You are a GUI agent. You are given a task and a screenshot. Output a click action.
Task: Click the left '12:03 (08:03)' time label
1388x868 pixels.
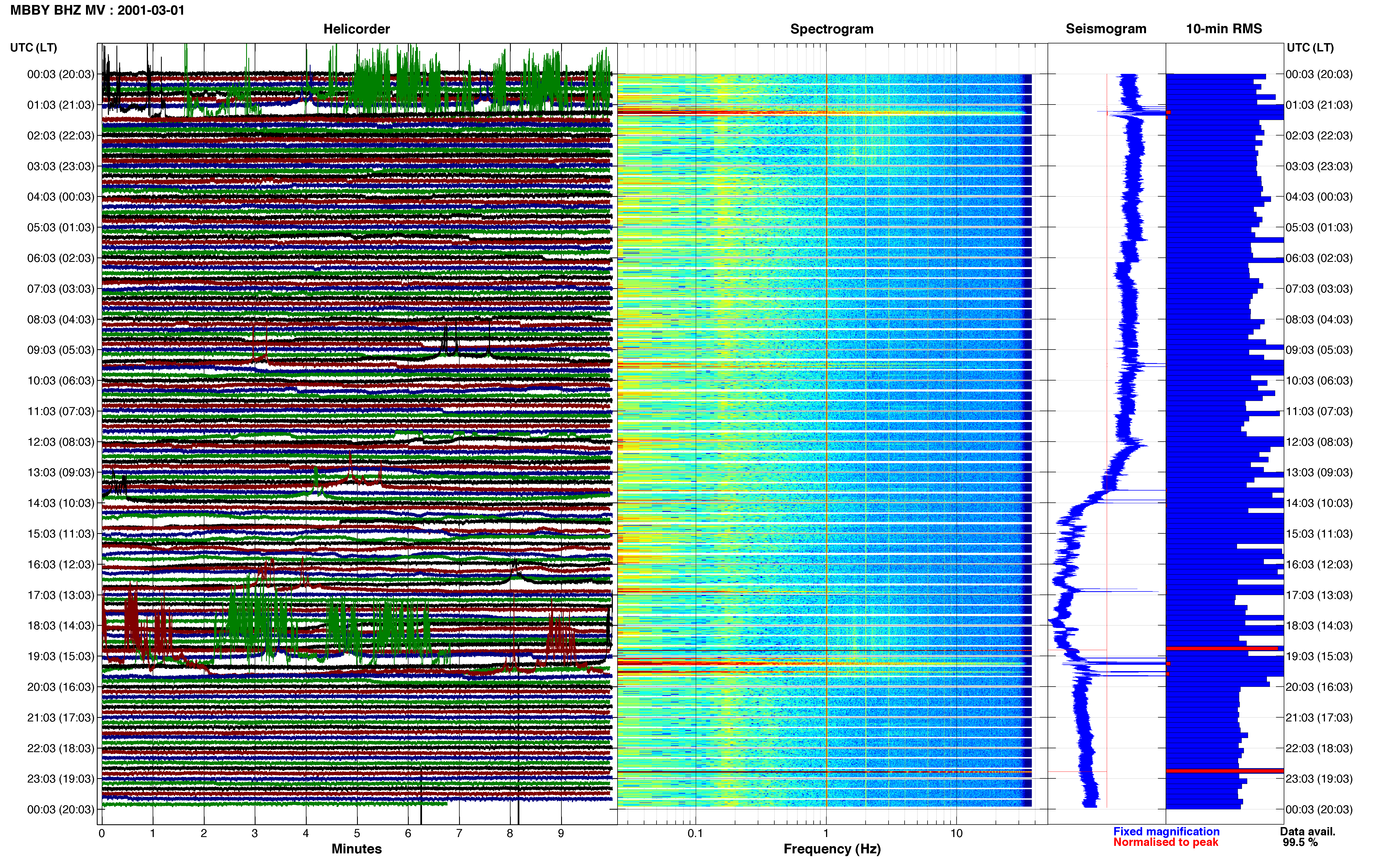pyautogui.click(x=61, y=442)
